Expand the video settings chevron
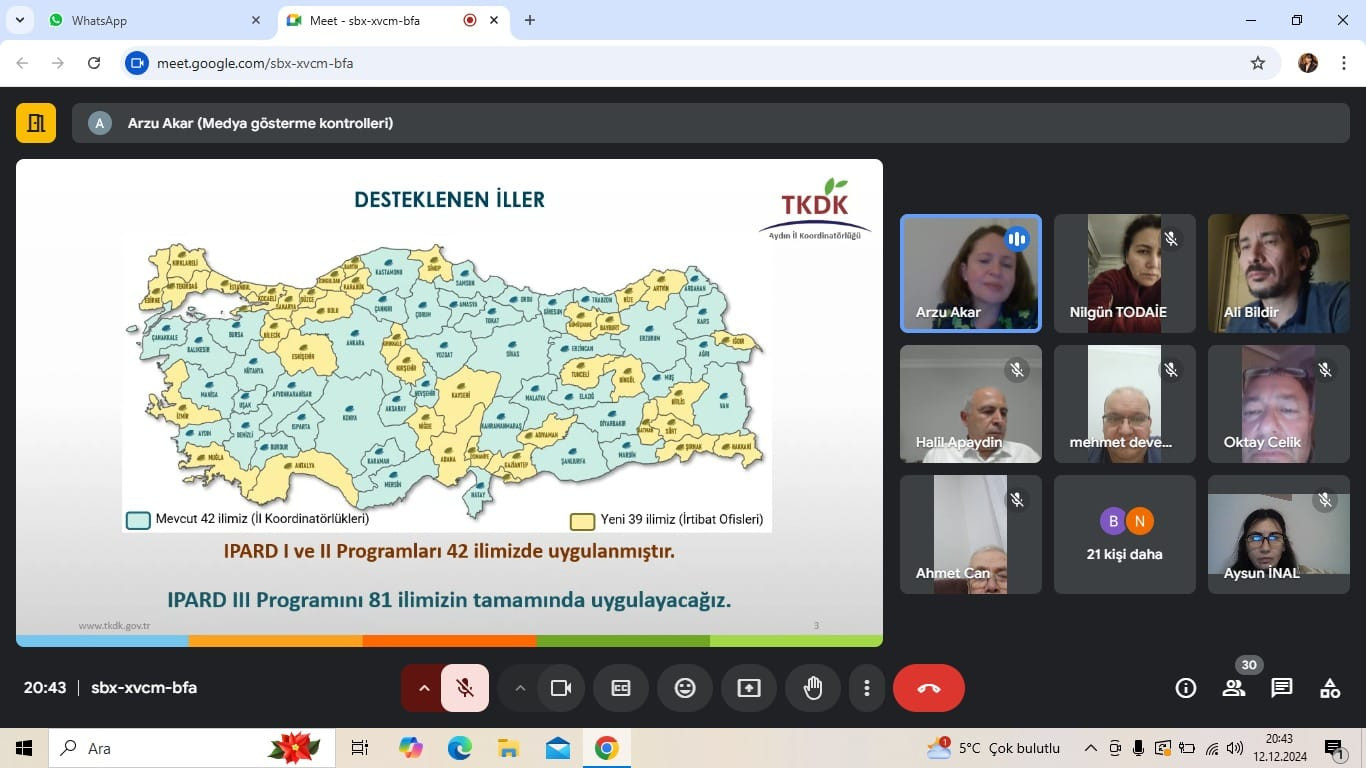1366x768 pixels. pos(520,688)
